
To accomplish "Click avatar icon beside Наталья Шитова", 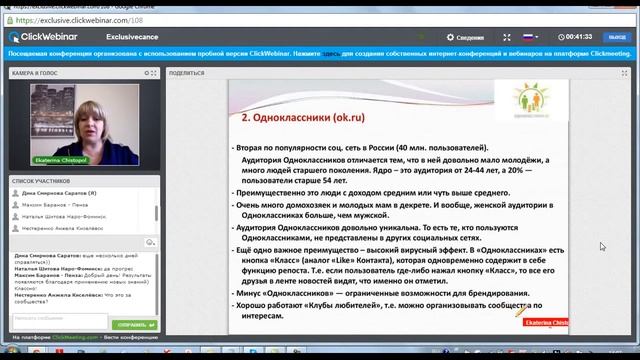I will pyautogui.click(x=16, y=217).
